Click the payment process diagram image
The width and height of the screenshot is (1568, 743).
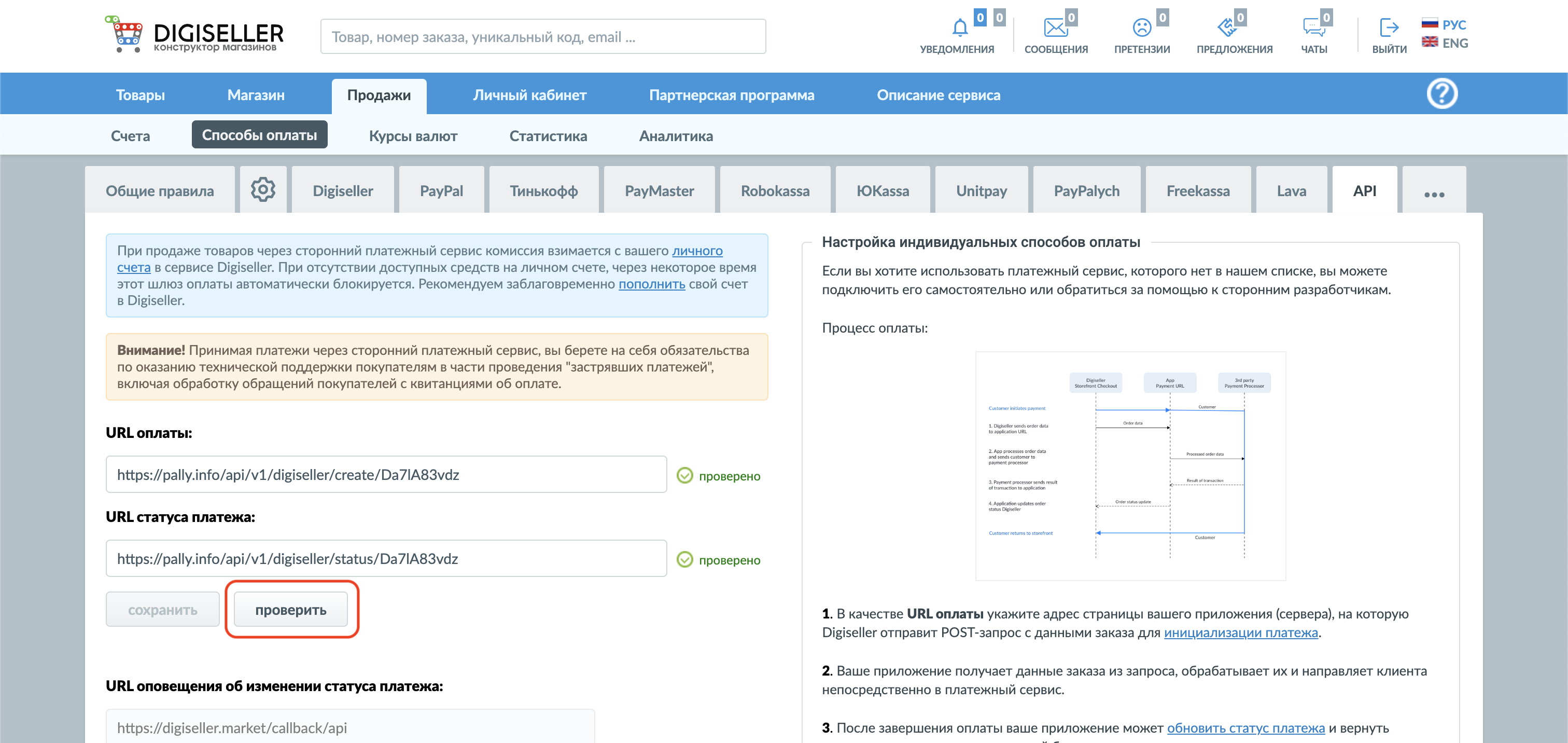click(x=1130, y=466)
